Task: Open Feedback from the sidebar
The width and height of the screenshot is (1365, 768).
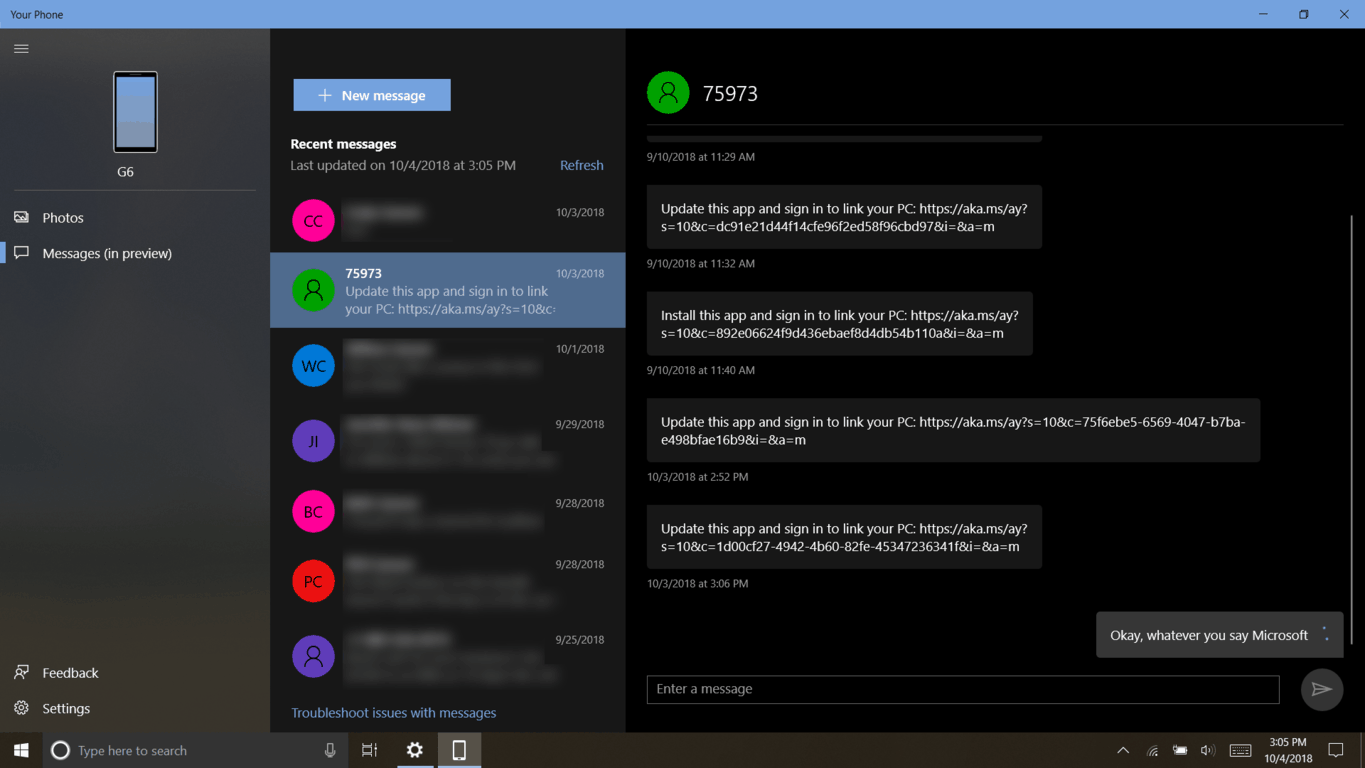Action: [135, 673]
